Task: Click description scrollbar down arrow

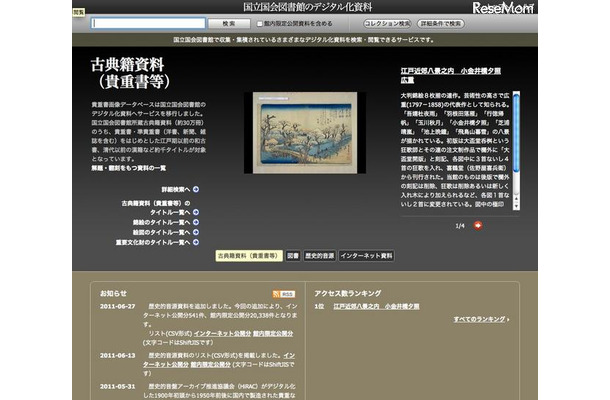Action: coord(516,207)
